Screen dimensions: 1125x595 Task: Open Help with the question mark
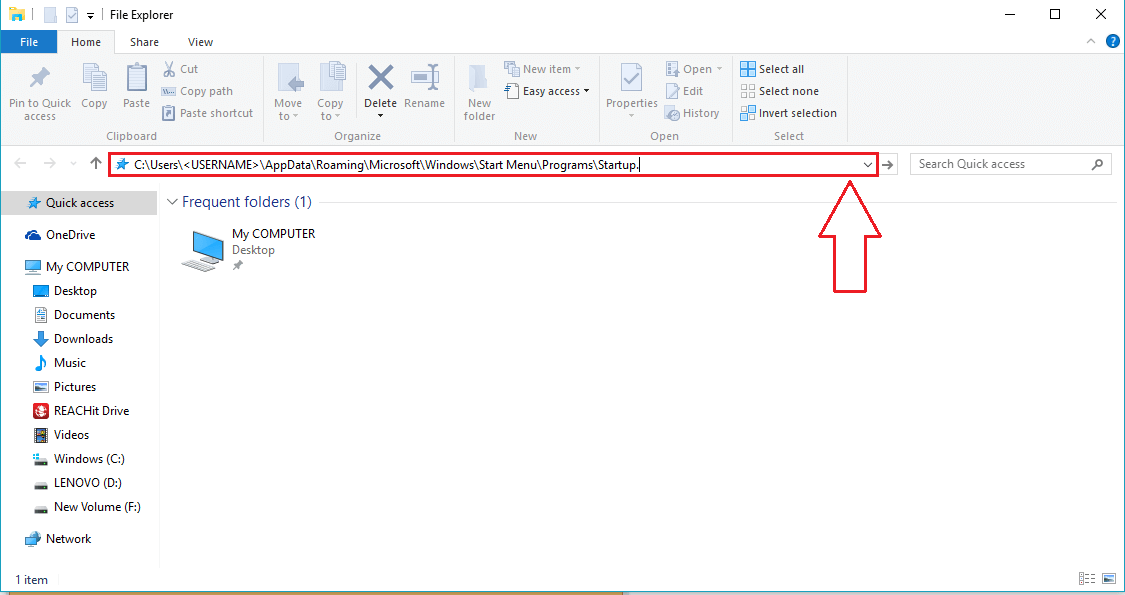point(1113,42)
